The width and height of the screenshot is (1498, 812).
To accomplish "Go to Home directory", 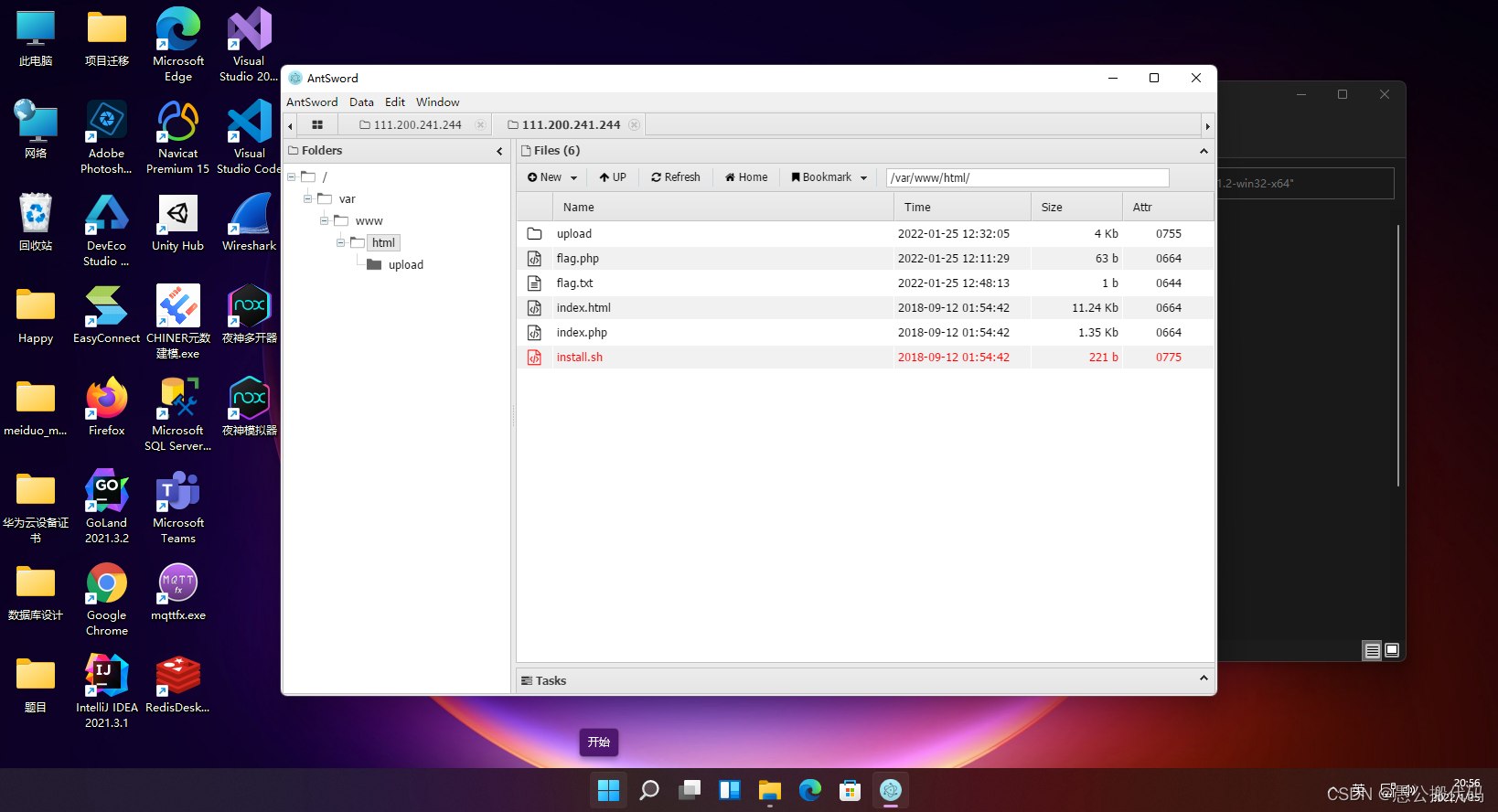I will point(746,177).
